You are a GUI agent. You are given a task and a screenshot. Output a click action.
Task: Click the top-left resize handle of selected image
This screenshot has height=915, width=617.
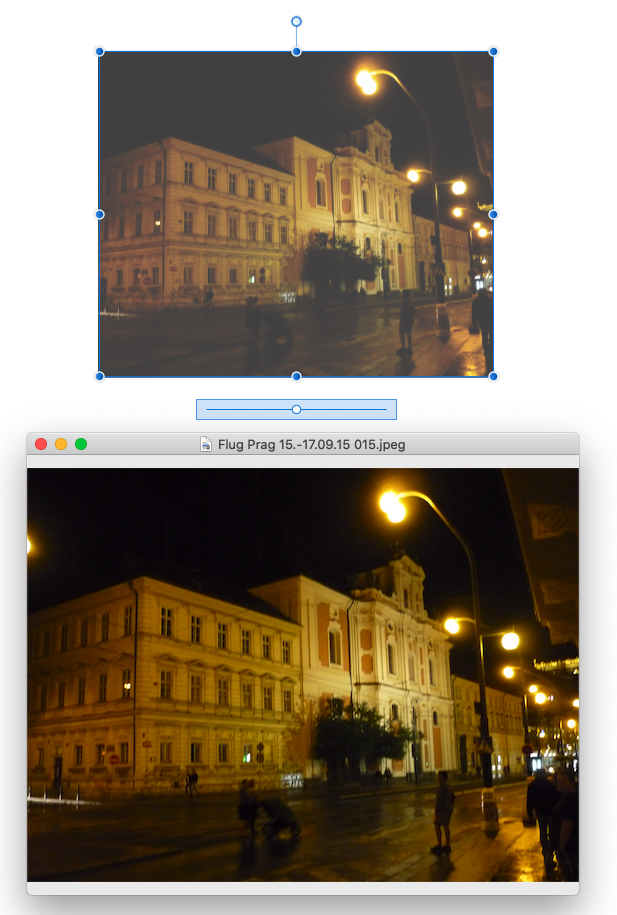[x=99, y=52]
